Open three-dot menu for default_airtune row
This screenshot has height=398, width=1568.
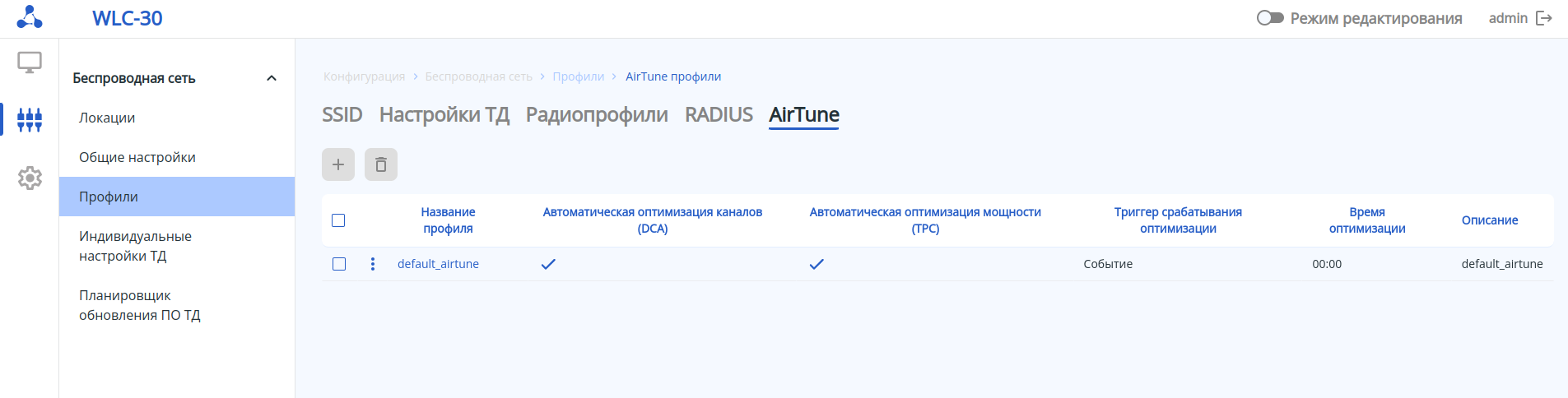click(x=373, y=264)
